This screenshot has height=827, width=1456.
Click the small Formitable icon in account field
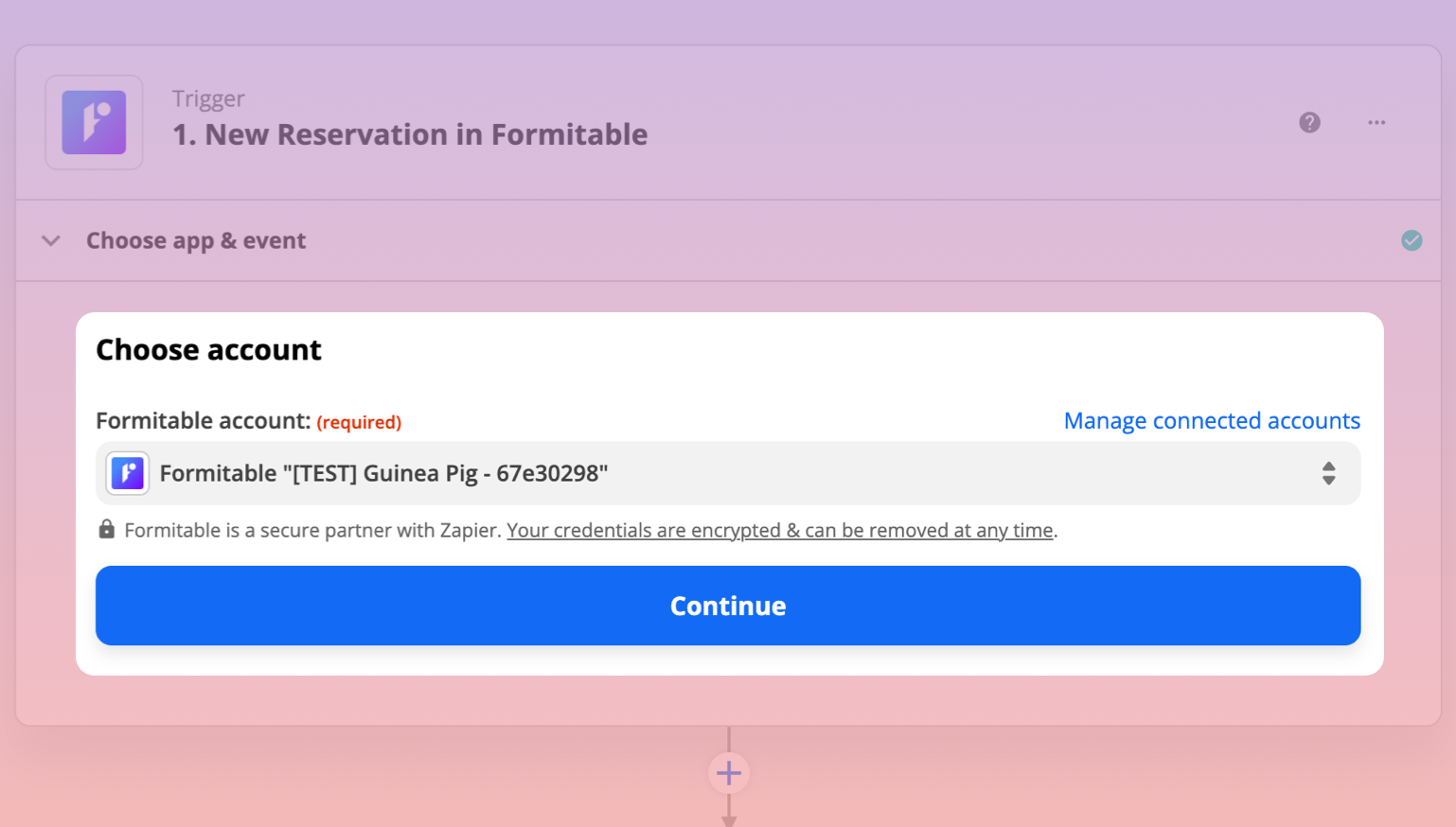tap(128, 473)
